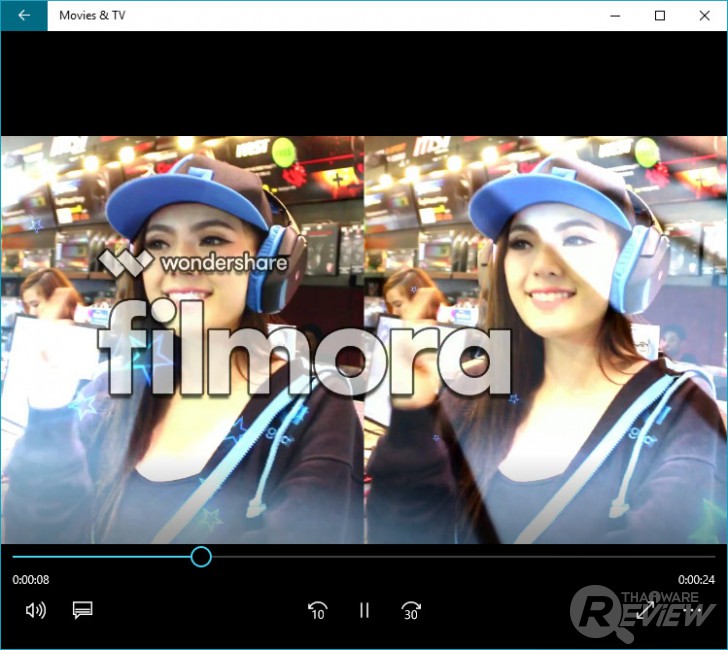The image size is (728, 650).
Task: Skip back 10 seconds
Action: point(318,611)
